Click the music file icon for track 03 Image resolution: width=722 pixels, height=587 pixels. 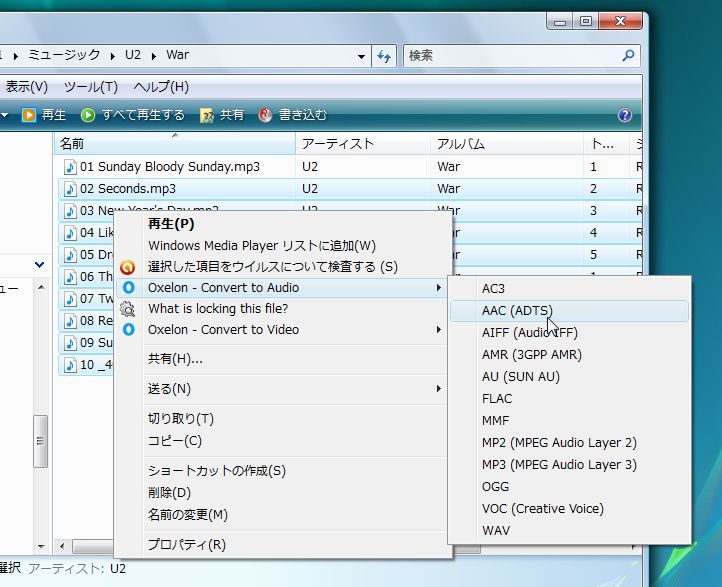click(x=70, y=211)
